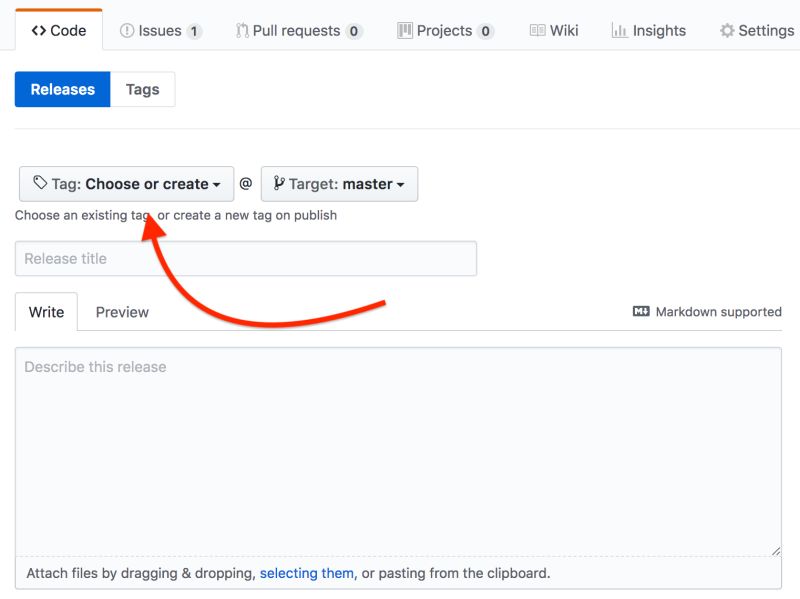Click the exclamation icon next to Issues
This screenshot has width=800, height=599.
pyautogui.click(x=126, y=30)
